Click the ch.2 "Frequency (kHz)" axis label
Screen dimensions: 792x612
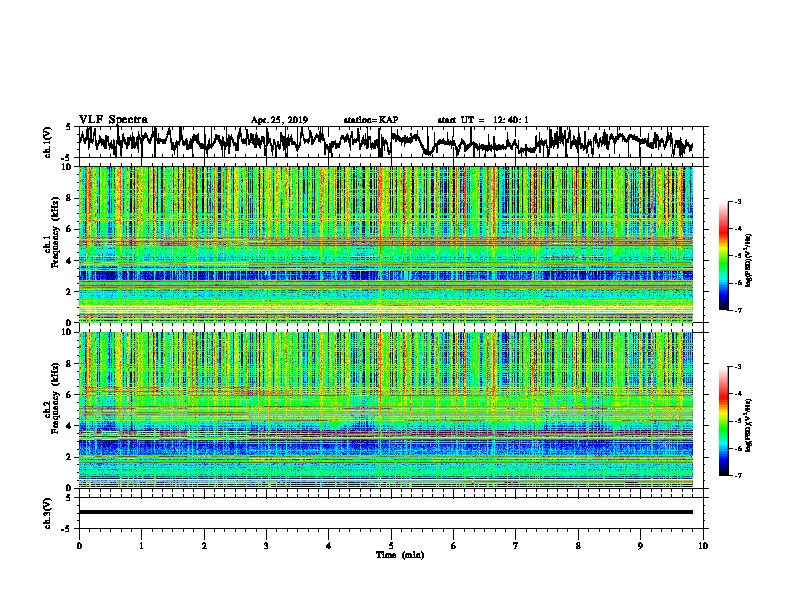point(55,398)
